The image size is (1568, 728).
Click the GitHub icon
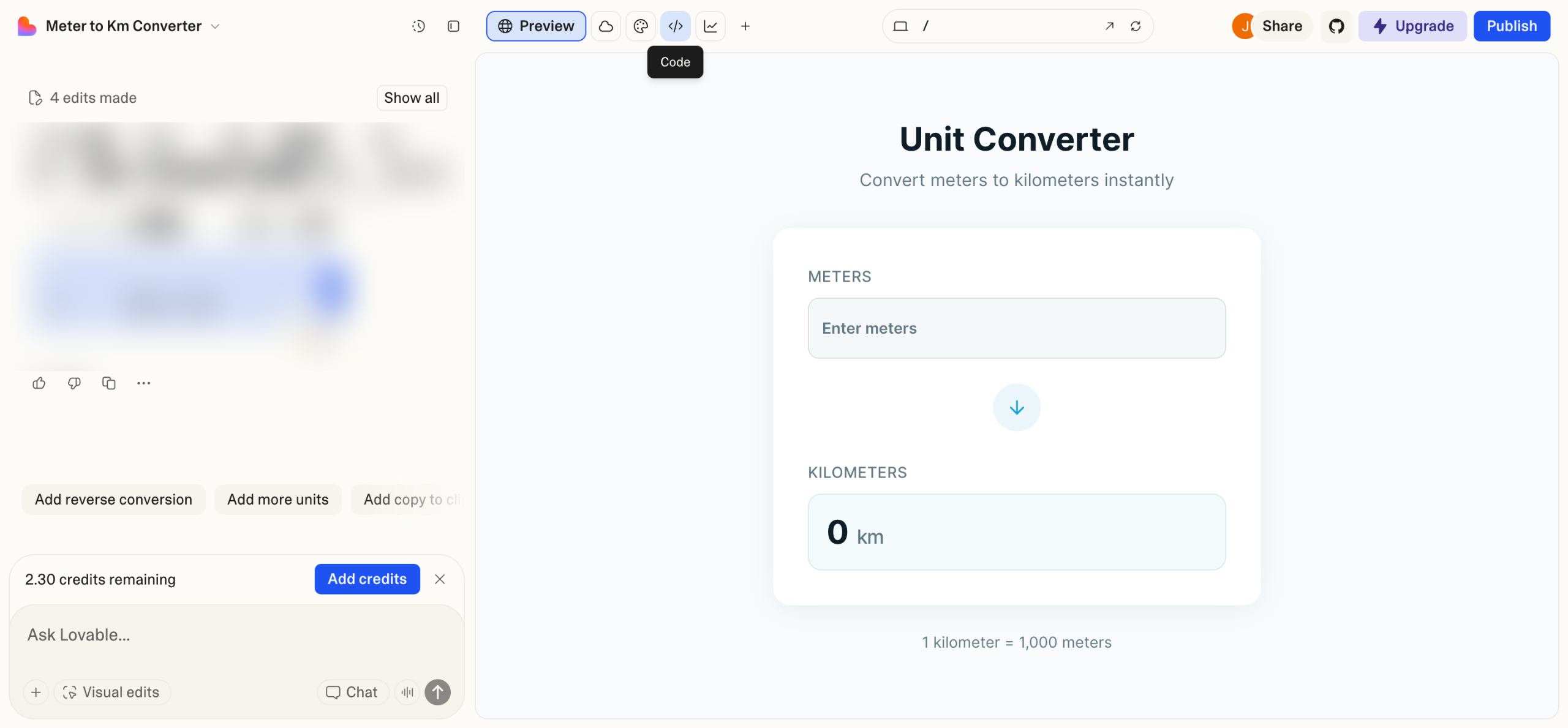pyautogui.click(x=1336, y=26)
